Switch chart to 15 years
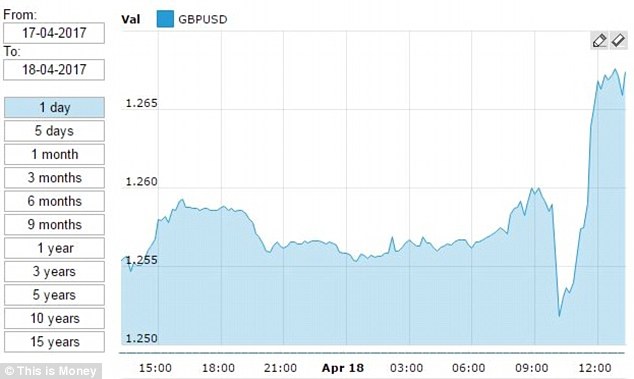This screenshot has width=634, height=379. (x=54, y=342)
